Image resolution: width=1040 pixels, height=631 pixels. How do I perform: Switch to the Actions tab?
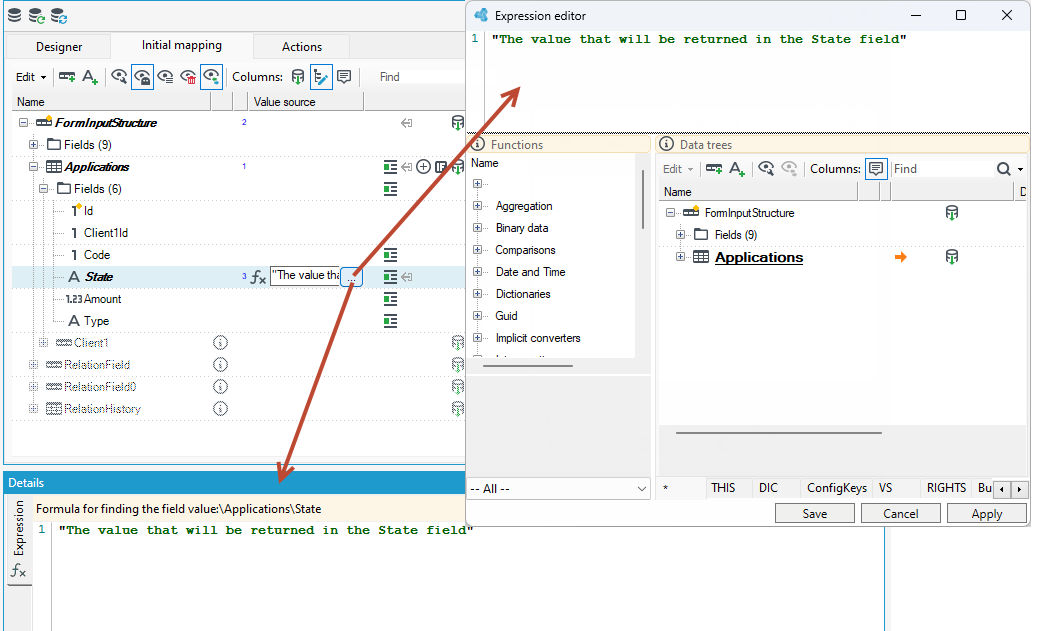tap(302, 47)
